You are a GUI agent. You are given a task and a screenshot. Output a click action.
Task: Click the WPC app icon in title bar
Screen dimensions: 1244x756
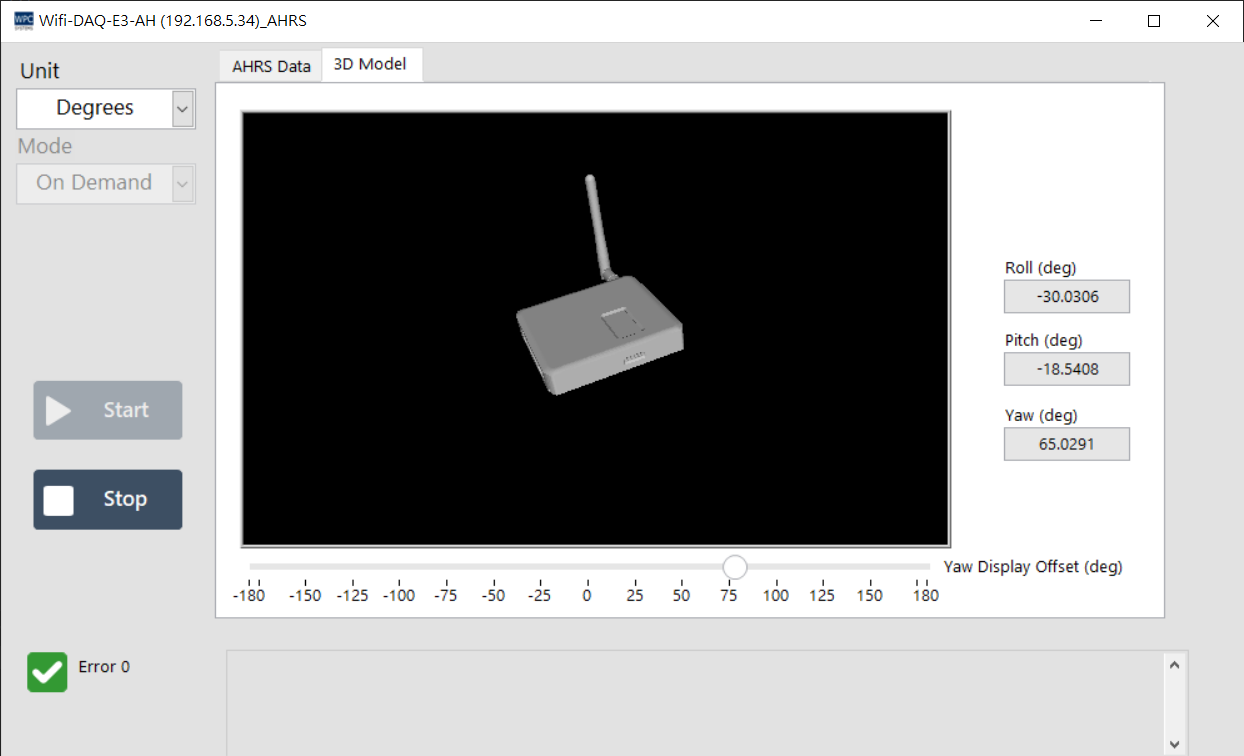coord(23,21)
